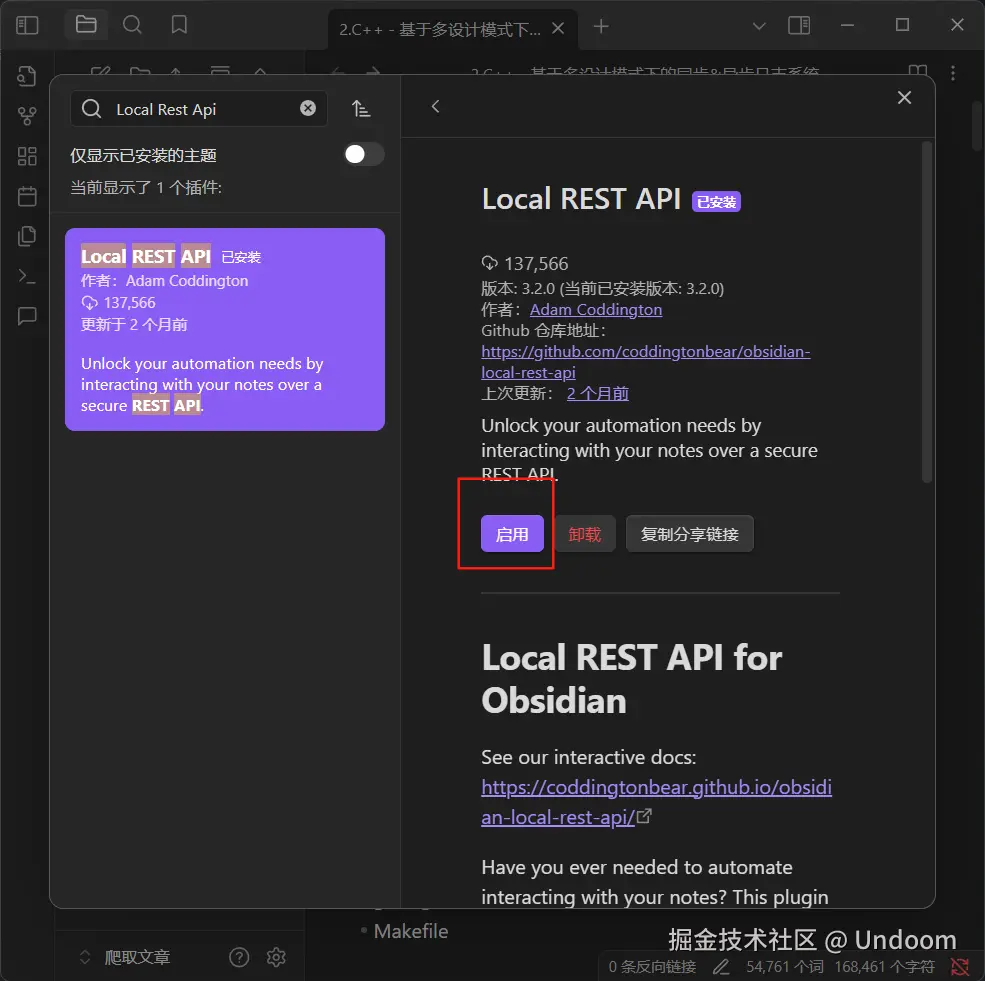Screen dimensions: 985x981
Task: Open canvas grid ribbon icon
Action: [x=26, y=156]
